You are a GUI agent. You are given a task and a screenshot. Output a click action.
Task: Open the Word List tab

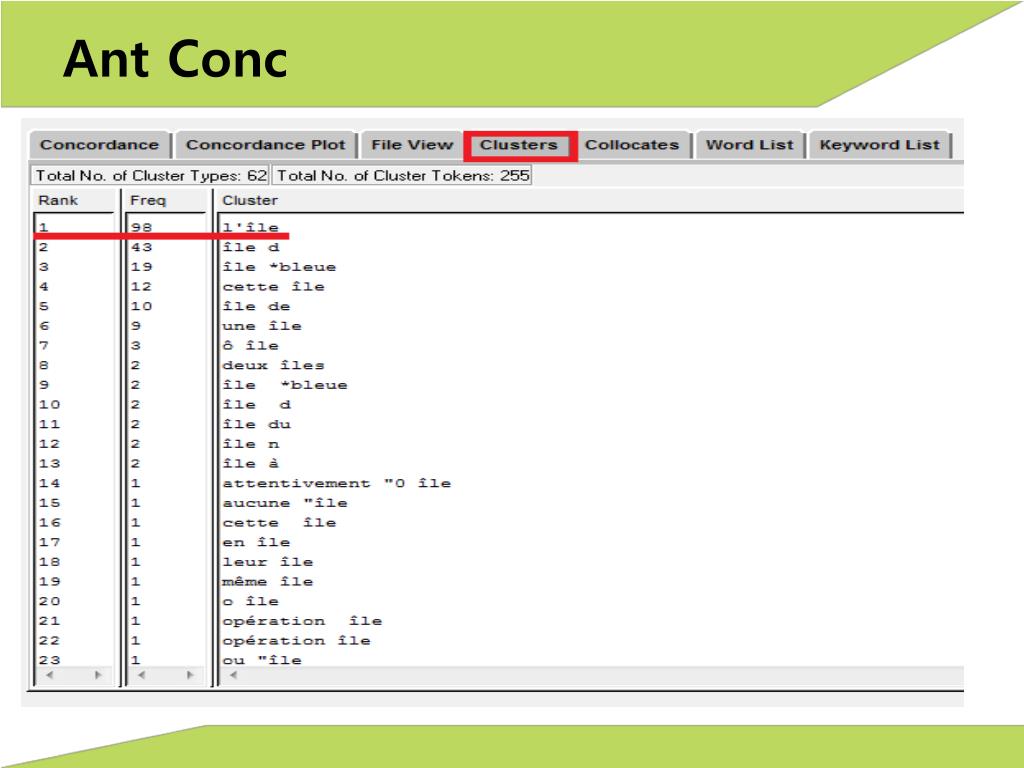(x=749, y=145)
